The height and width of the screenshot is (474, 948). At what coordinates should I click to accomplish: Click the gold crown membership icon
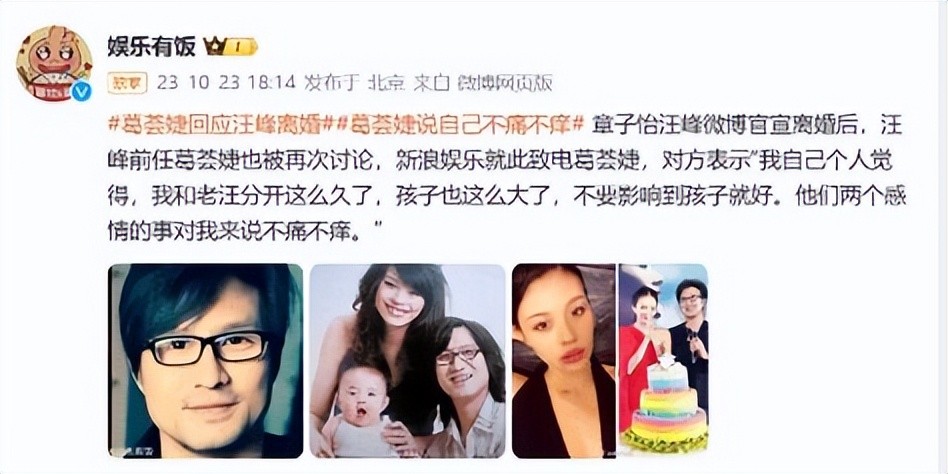(215, 45)
